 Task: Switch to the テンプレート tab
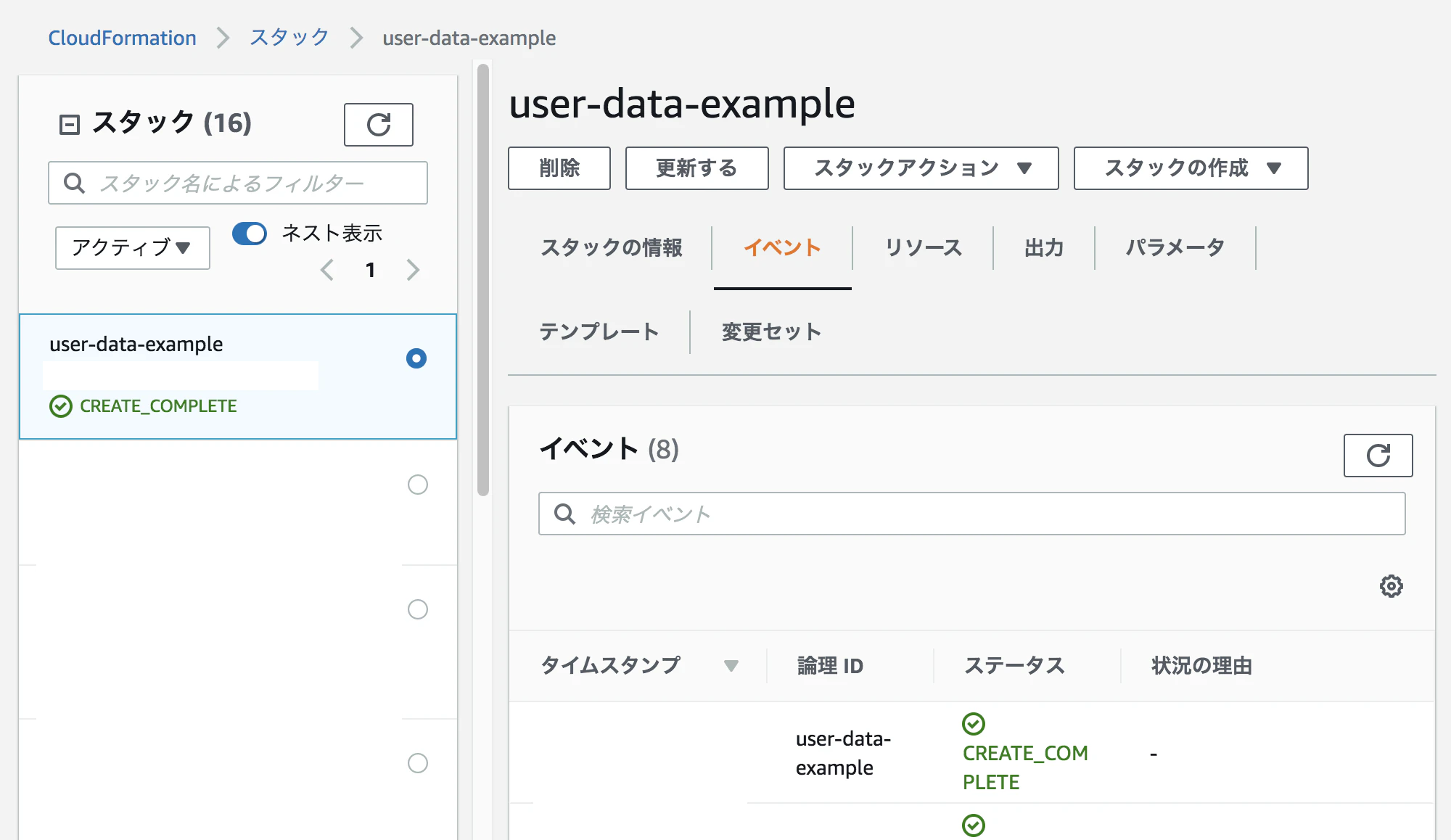pyautogui.click(x=599, y=332)
